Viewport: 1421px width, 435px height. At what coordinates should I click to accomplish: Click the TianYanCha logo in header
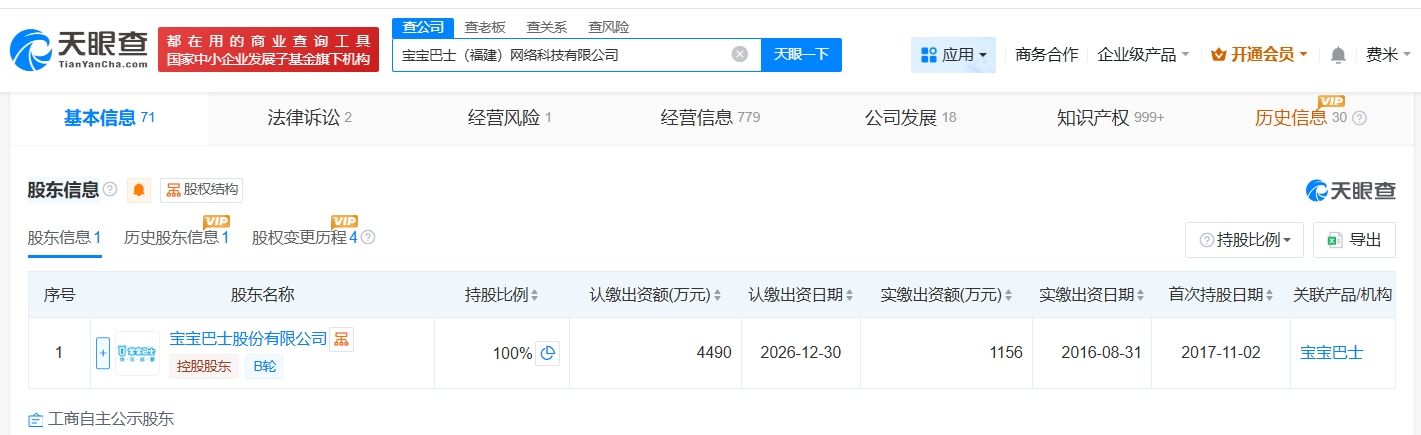click(x=79, y=49)
